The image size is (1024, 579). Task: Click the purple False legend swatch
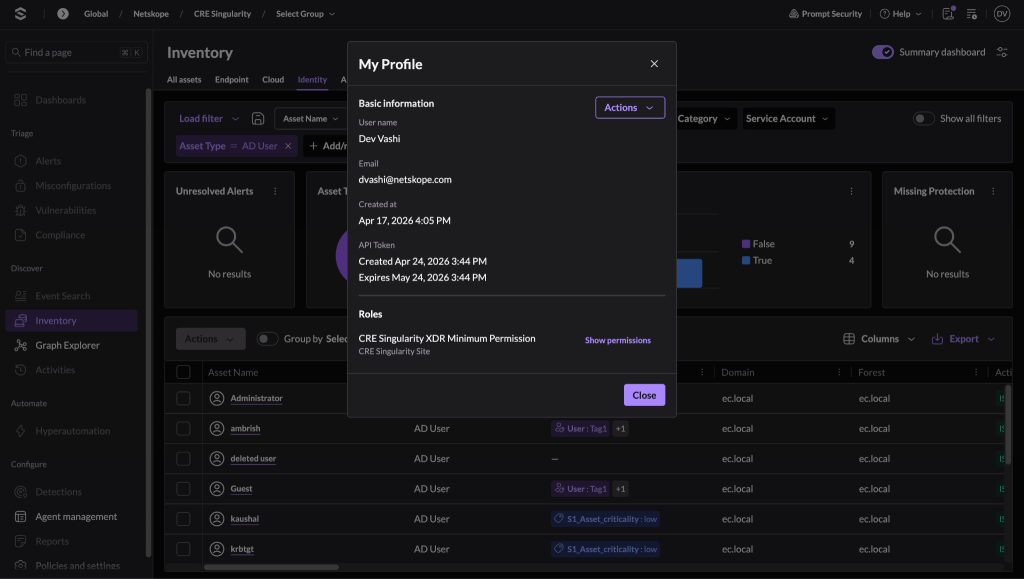point(746,244)
